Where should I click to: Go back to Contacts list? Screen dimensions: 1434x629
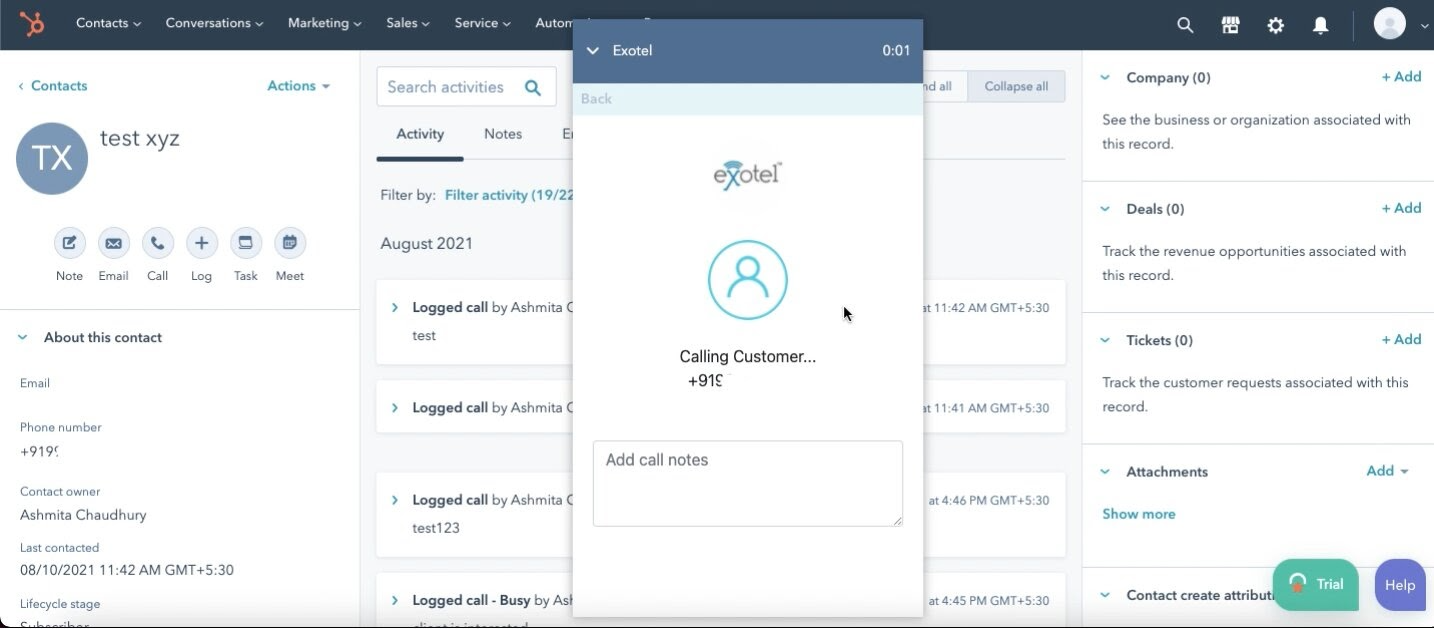pyautogui.click(x=53, y=86)
